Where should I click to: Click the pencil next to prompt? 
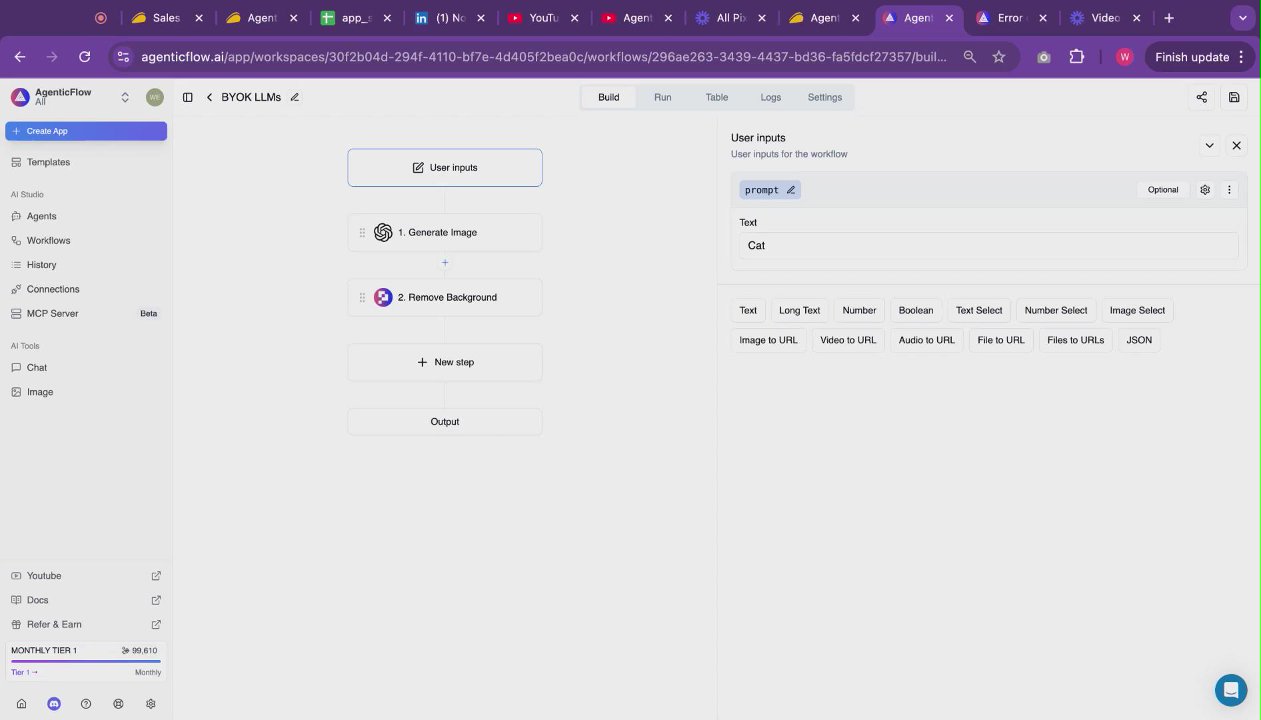791,190
